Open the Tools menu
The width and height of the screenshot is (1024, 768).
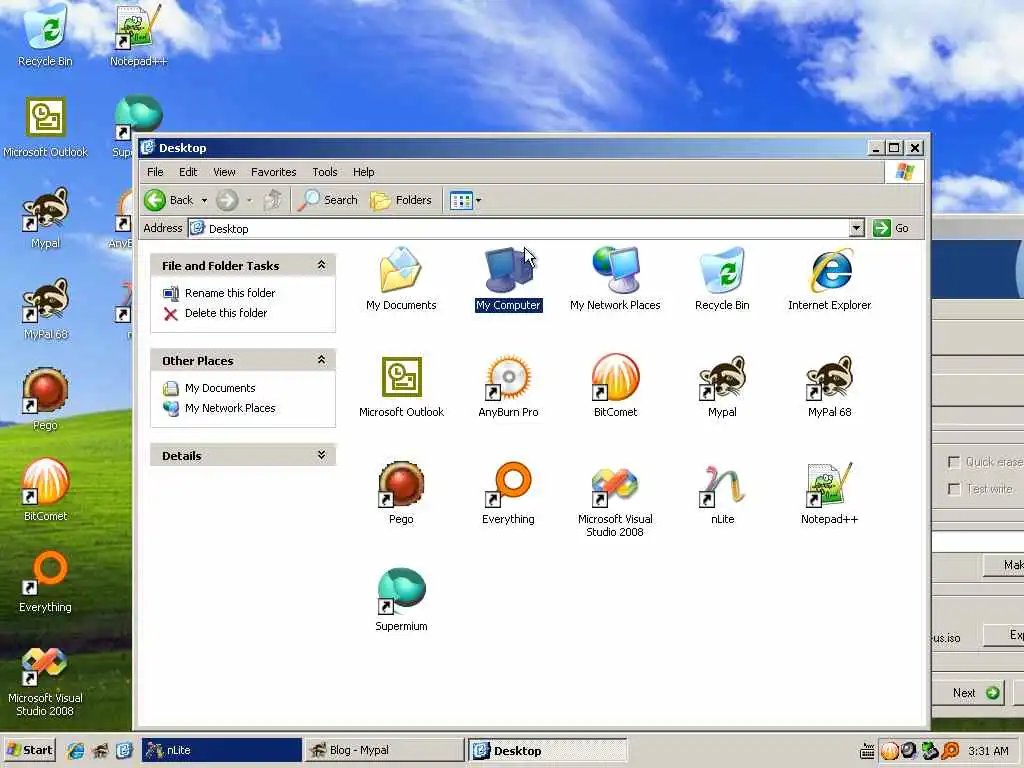tap(325, 172)
